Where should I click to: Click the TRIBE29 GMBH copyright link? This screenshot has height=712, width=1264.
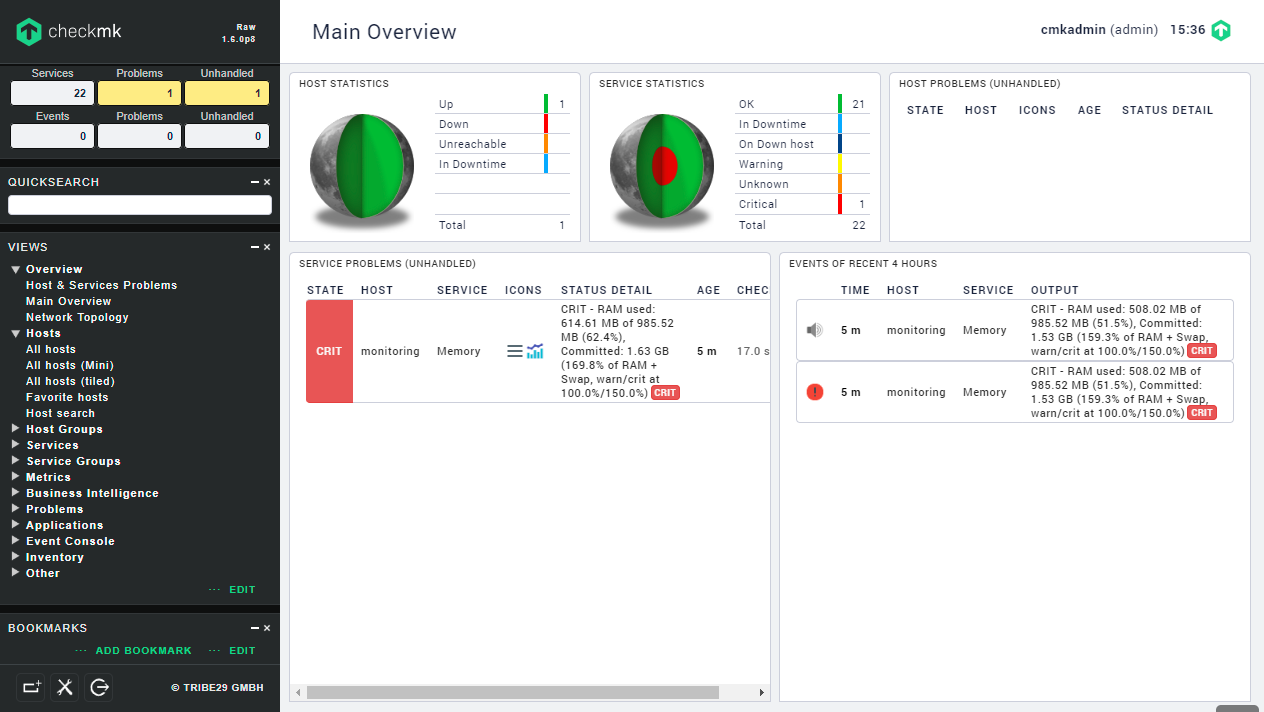point(217,688)
